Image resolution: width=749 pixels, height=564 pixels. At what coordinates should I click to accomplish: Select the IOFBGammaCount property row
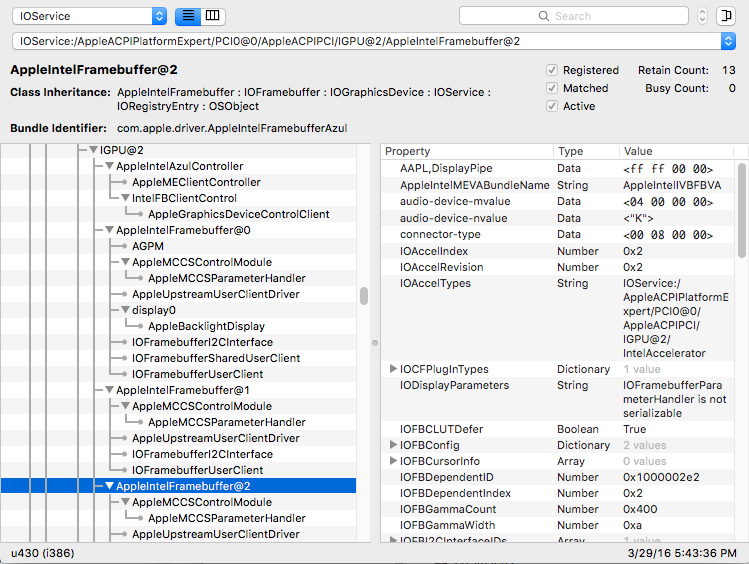tap(557, 509)
